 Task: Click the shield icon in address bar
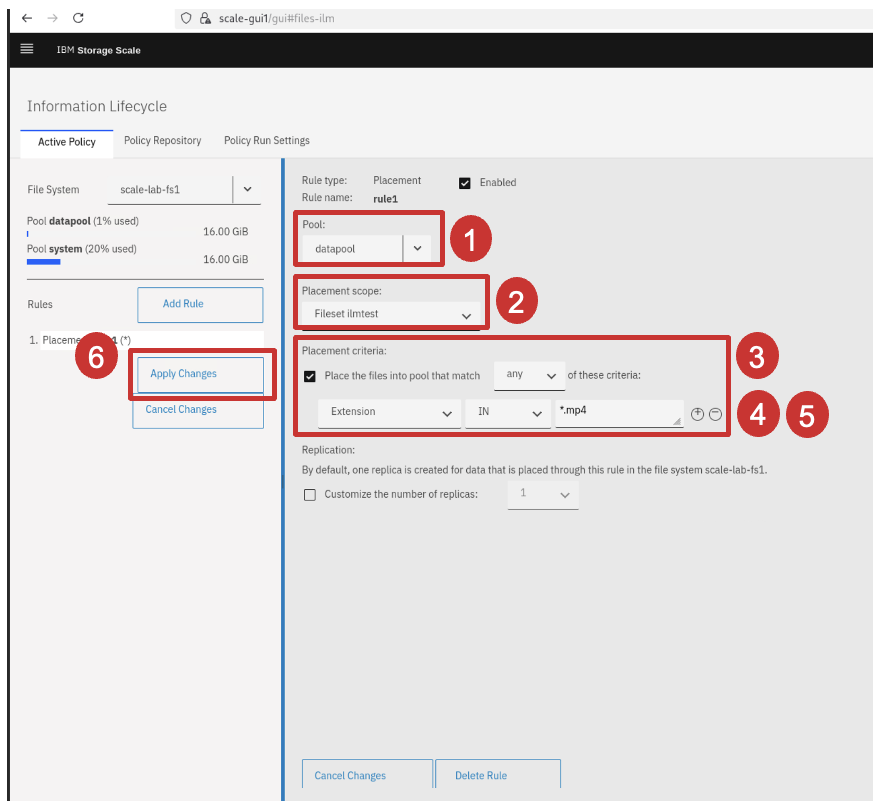[x=184, y=18]
